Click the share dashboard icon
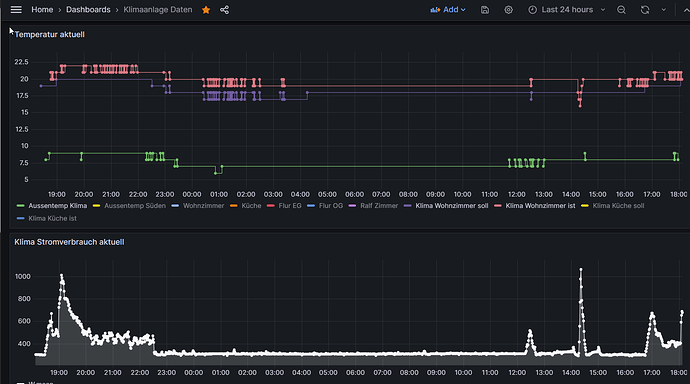690x384 pixels. pyautogui.click(x=224, y=10)
